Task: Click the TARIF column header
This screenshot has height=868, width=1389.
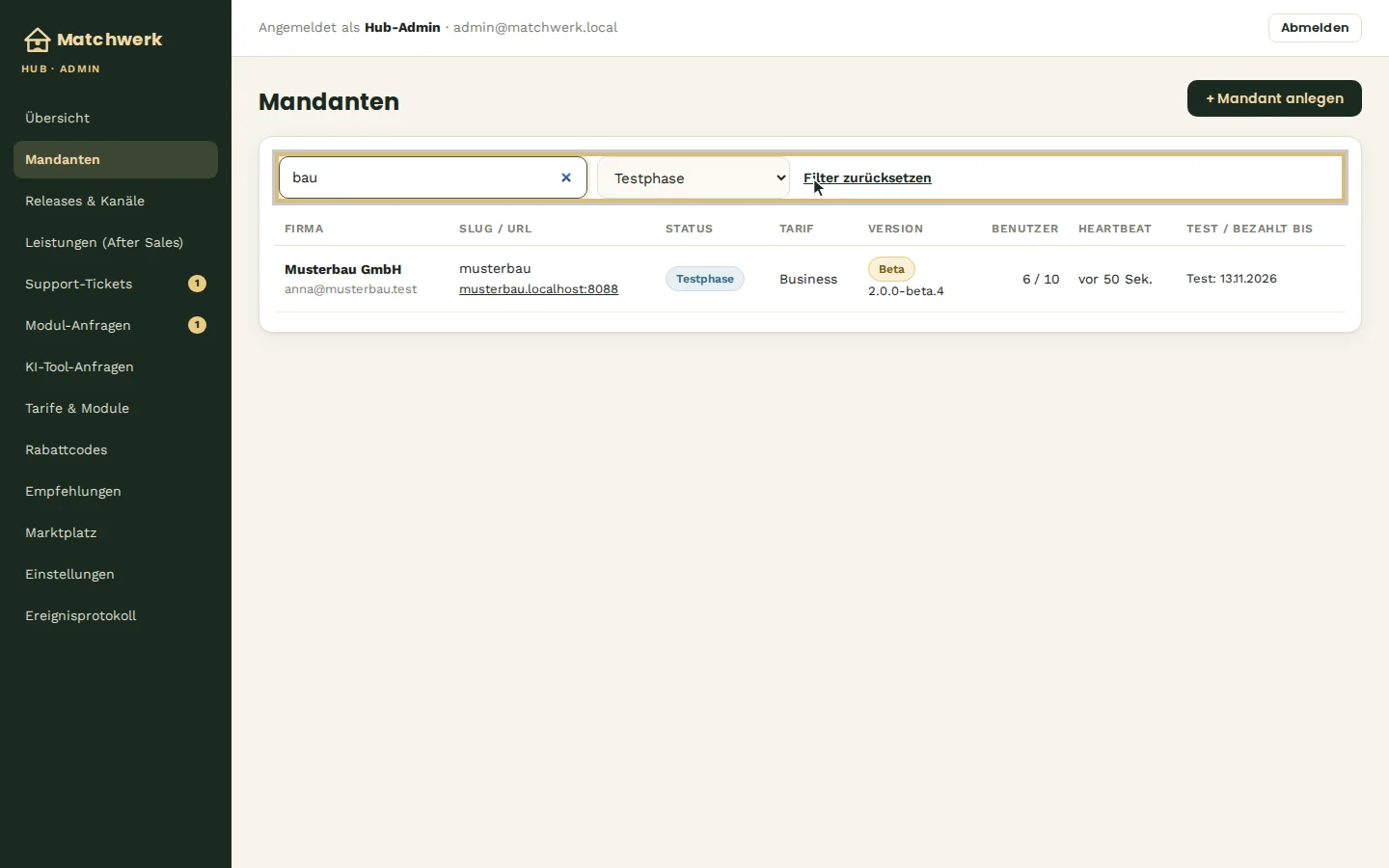Action: point(797,229)
